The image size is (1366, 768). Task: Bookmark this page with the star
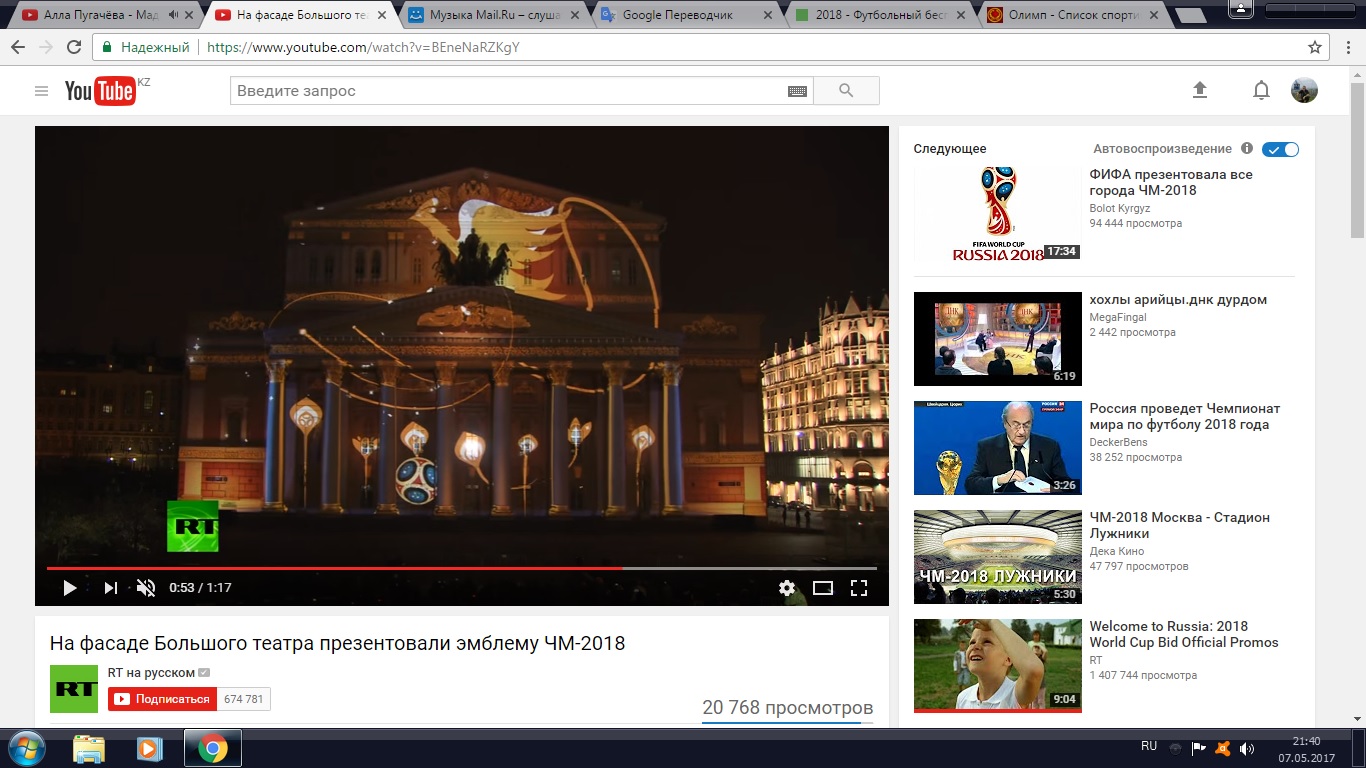click(1315, 47)
